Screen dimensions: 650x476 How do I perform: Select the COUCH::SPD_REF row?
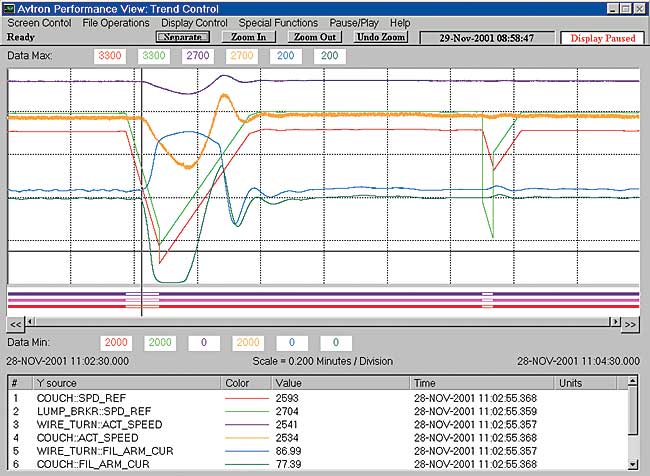pyautogui.click(x=318, y=398)
